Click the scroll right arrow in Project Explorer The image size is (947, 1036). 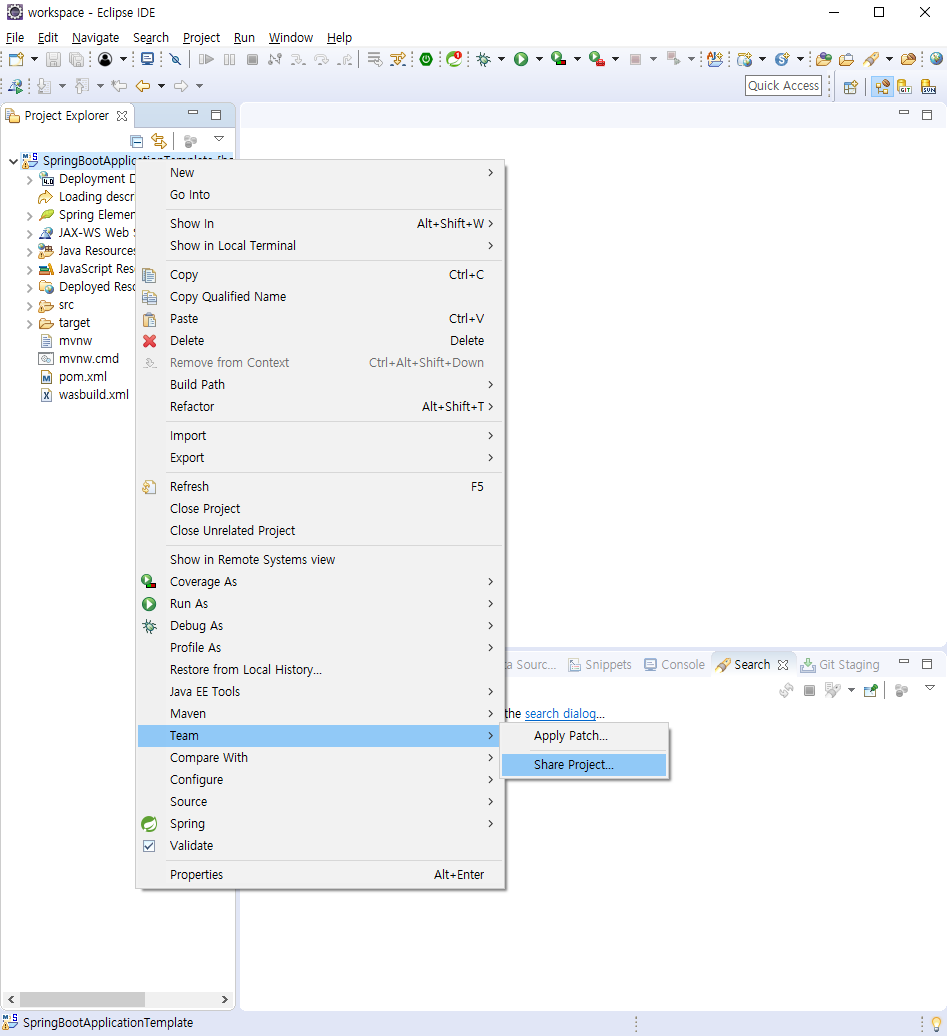pos(225,999)
